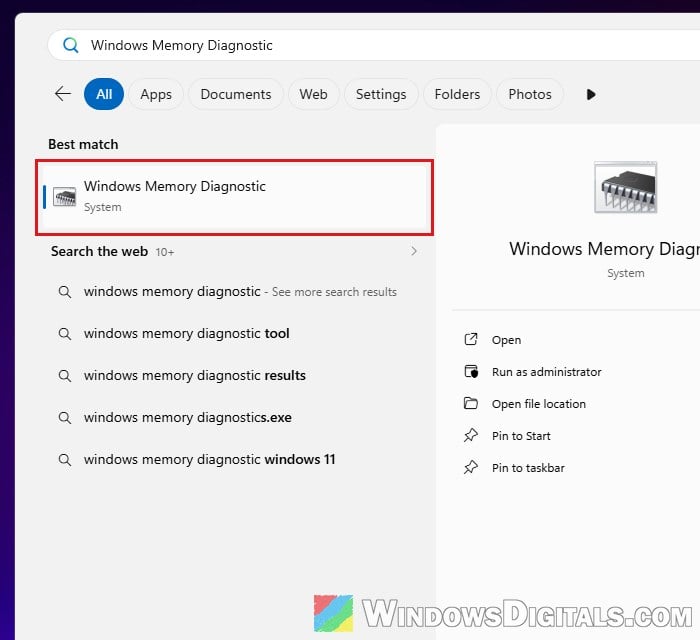Switch to the Documents filter
This screenshot has height=640, width=700.
coord(236,94)
